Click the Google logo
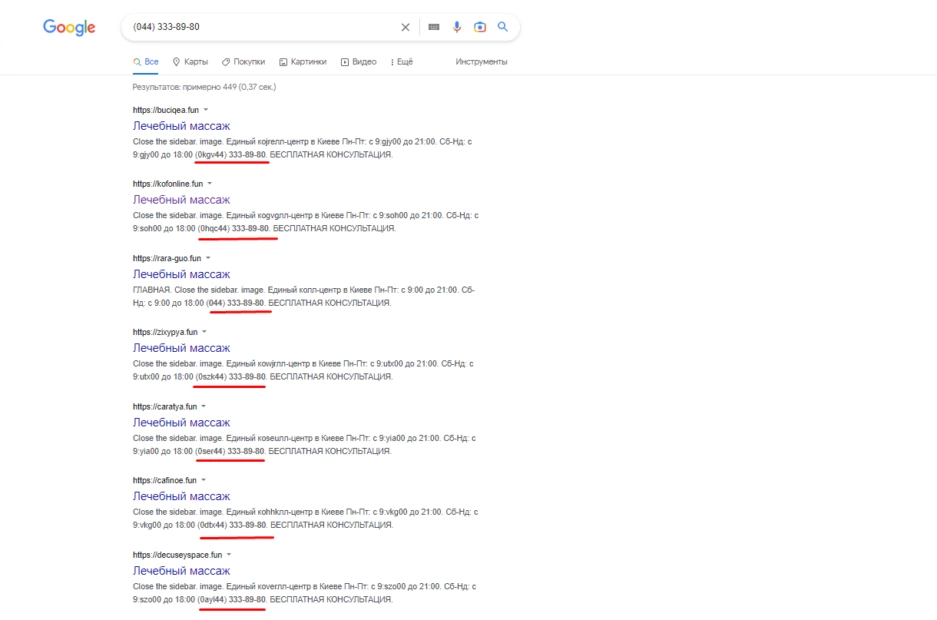This screenshot has height=620, width=937. pyautogui.click(x=69, y=27)
